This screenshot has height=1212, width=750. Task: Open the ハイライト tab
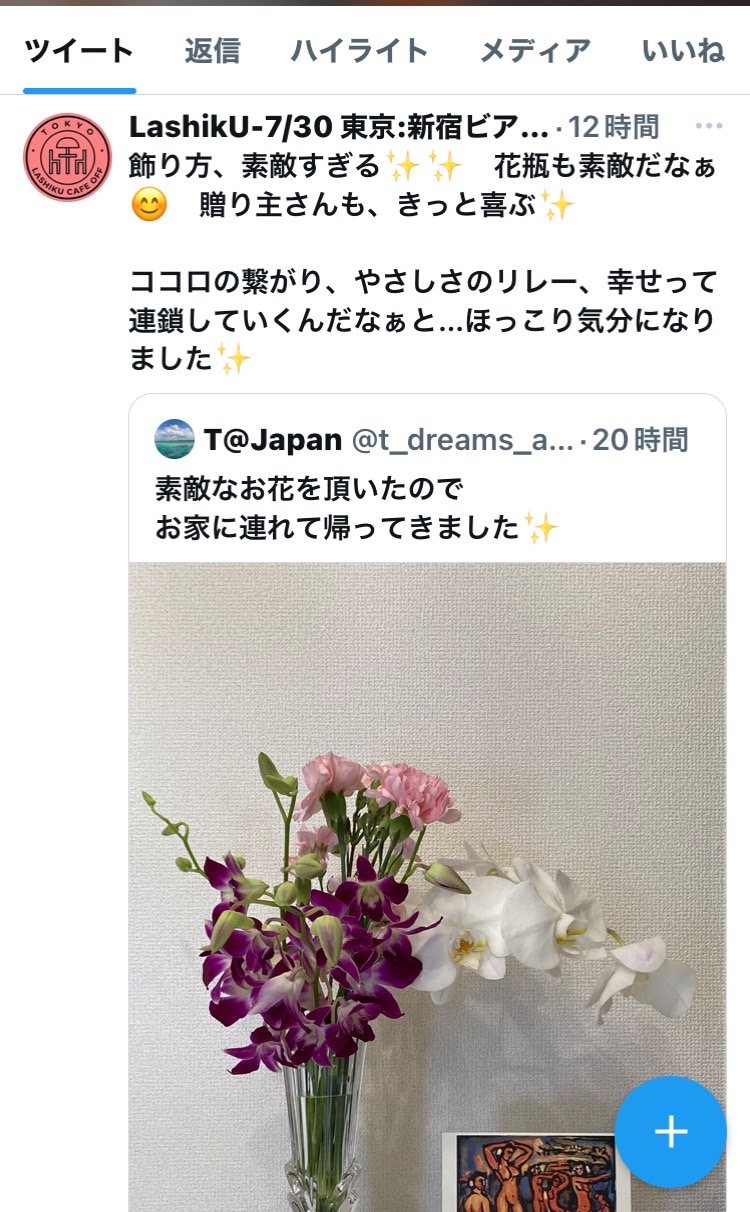[x=359, y=50]
